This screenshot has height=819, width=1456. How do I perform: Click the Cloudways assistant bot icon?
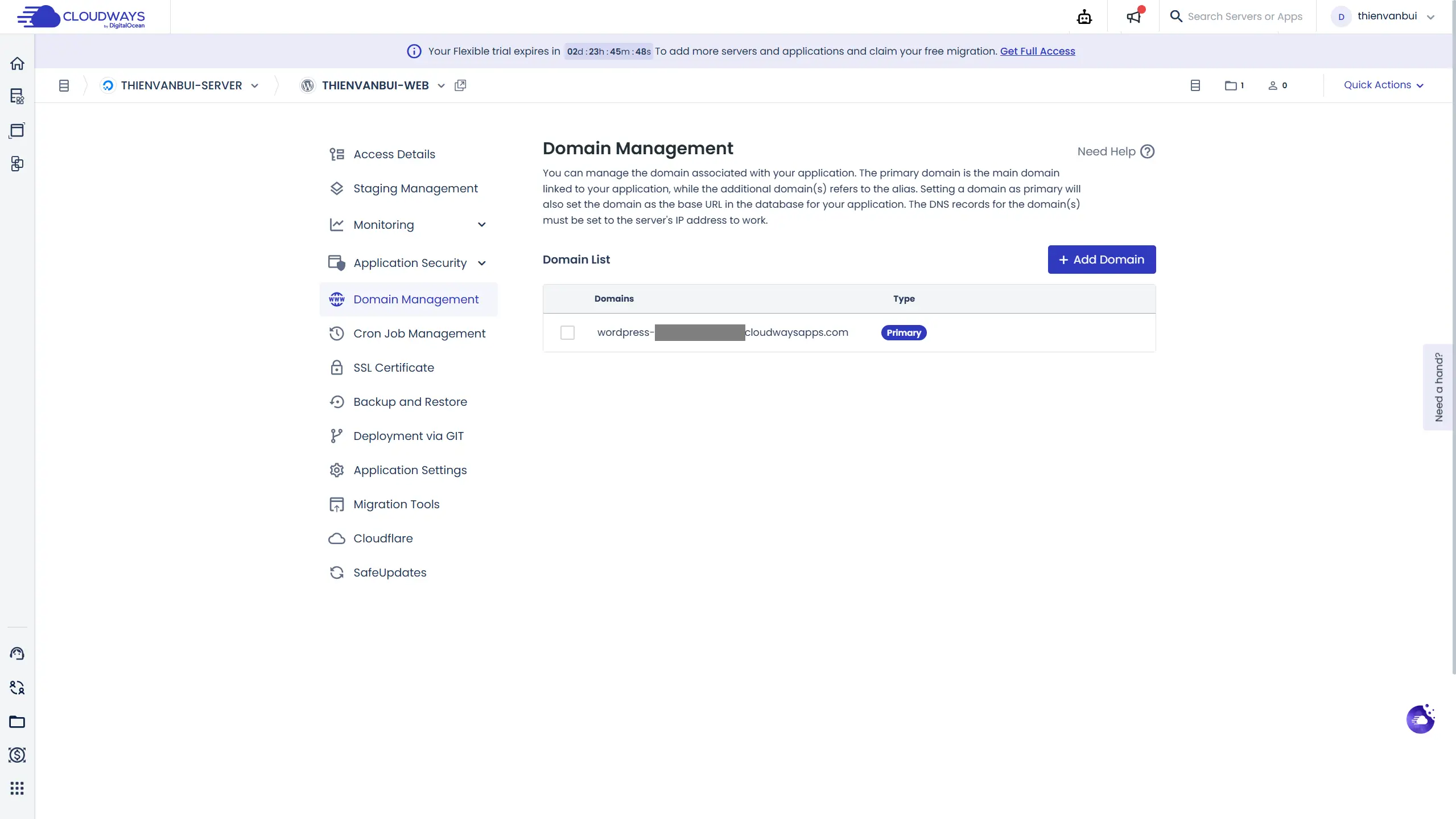(x=1084, y=17)
